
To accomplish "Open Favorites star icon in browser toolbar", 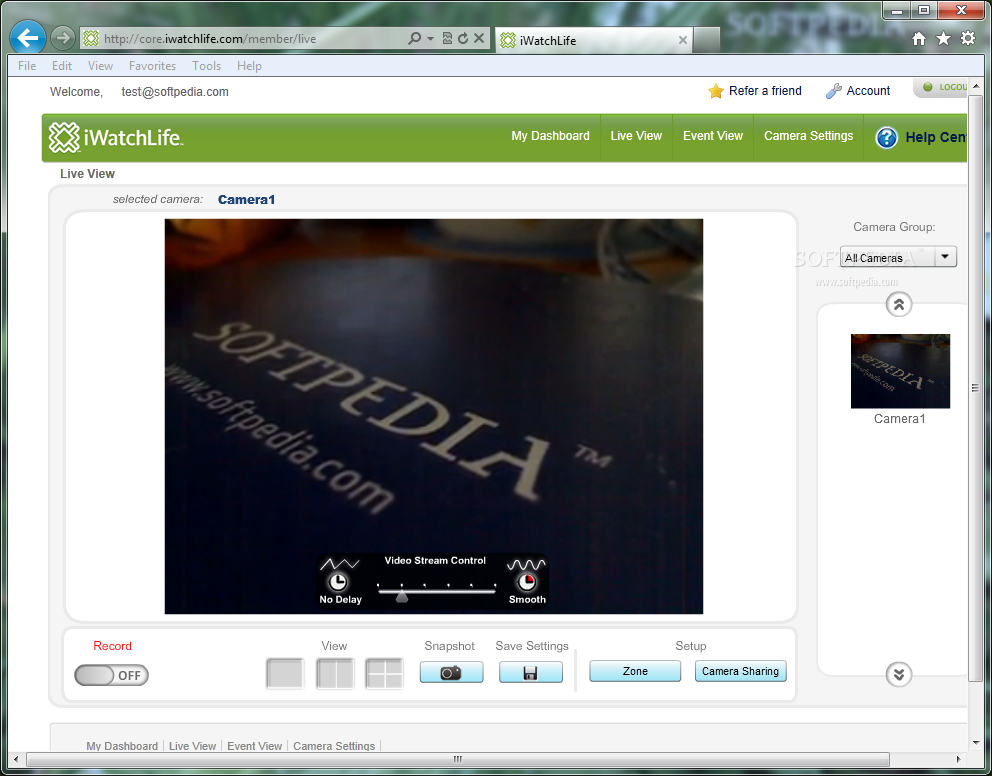I will click(x=943, y=39).
